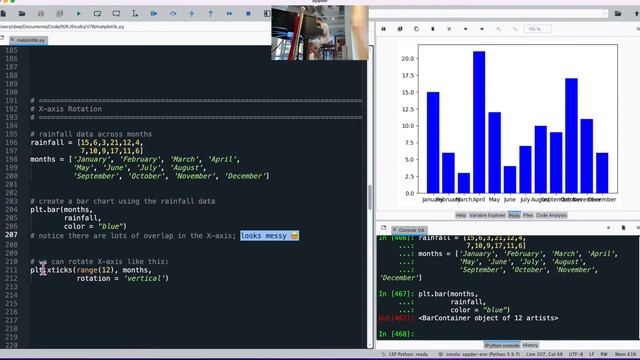Show next plot arrow
Screen dimensions: 640x360
click(482, 29)
